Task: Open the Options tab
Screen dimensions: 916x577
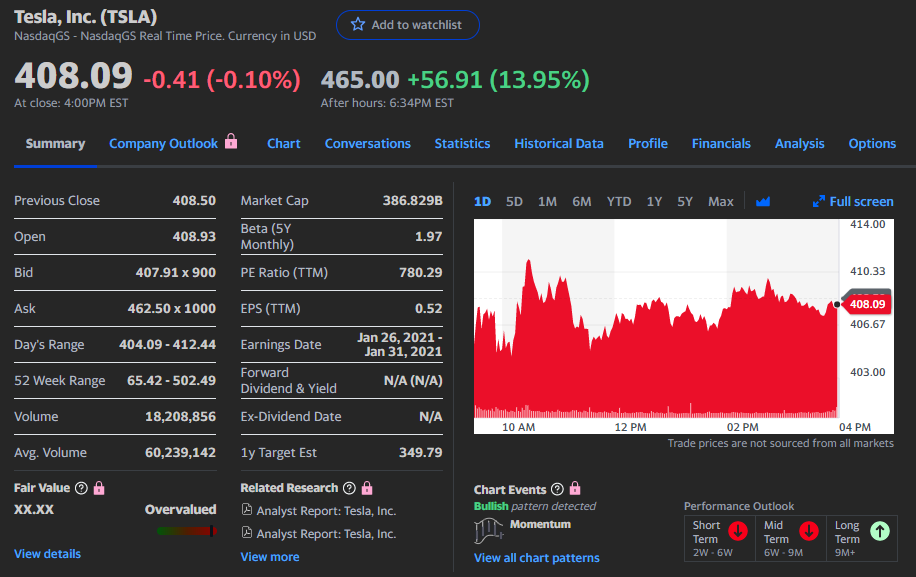Action: [872, 144]
